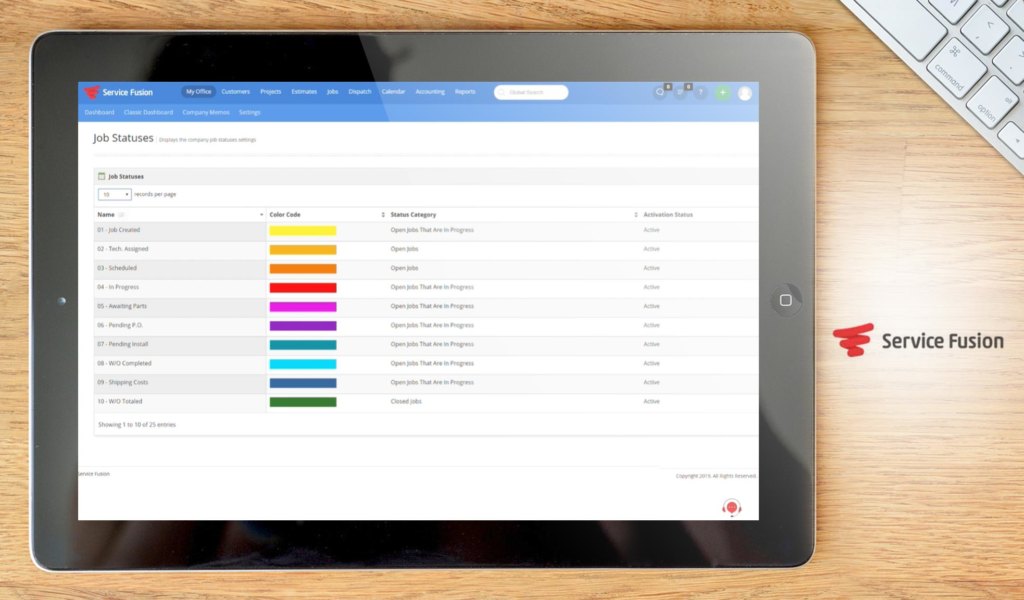Click the help question mark icon
1024x600 pixels.
(x=700, y=92)
